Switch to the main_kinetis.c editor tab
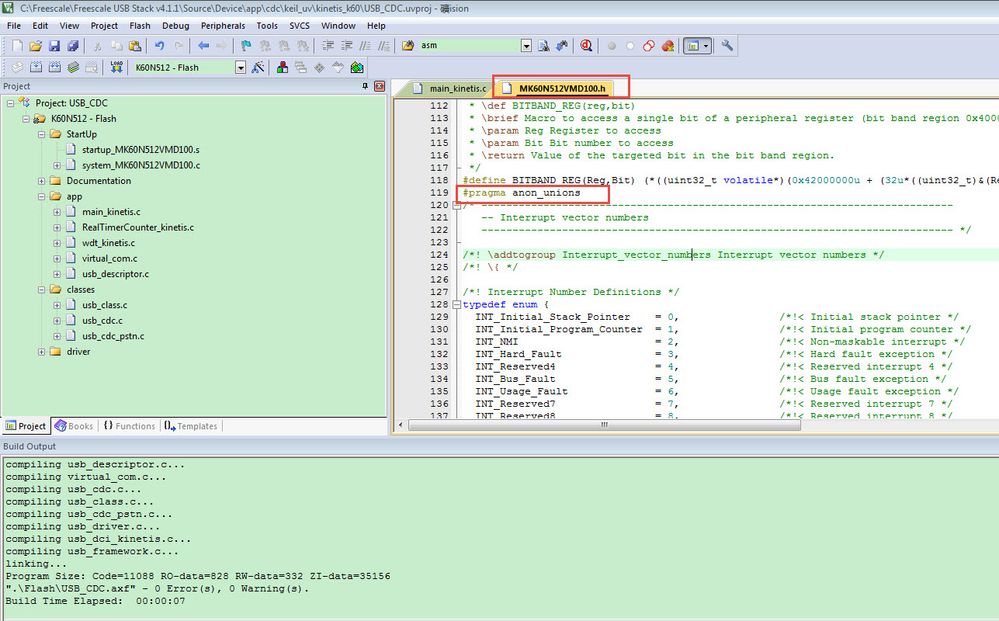The width and height of the screenshot is (999, 621). click(450, 89)
